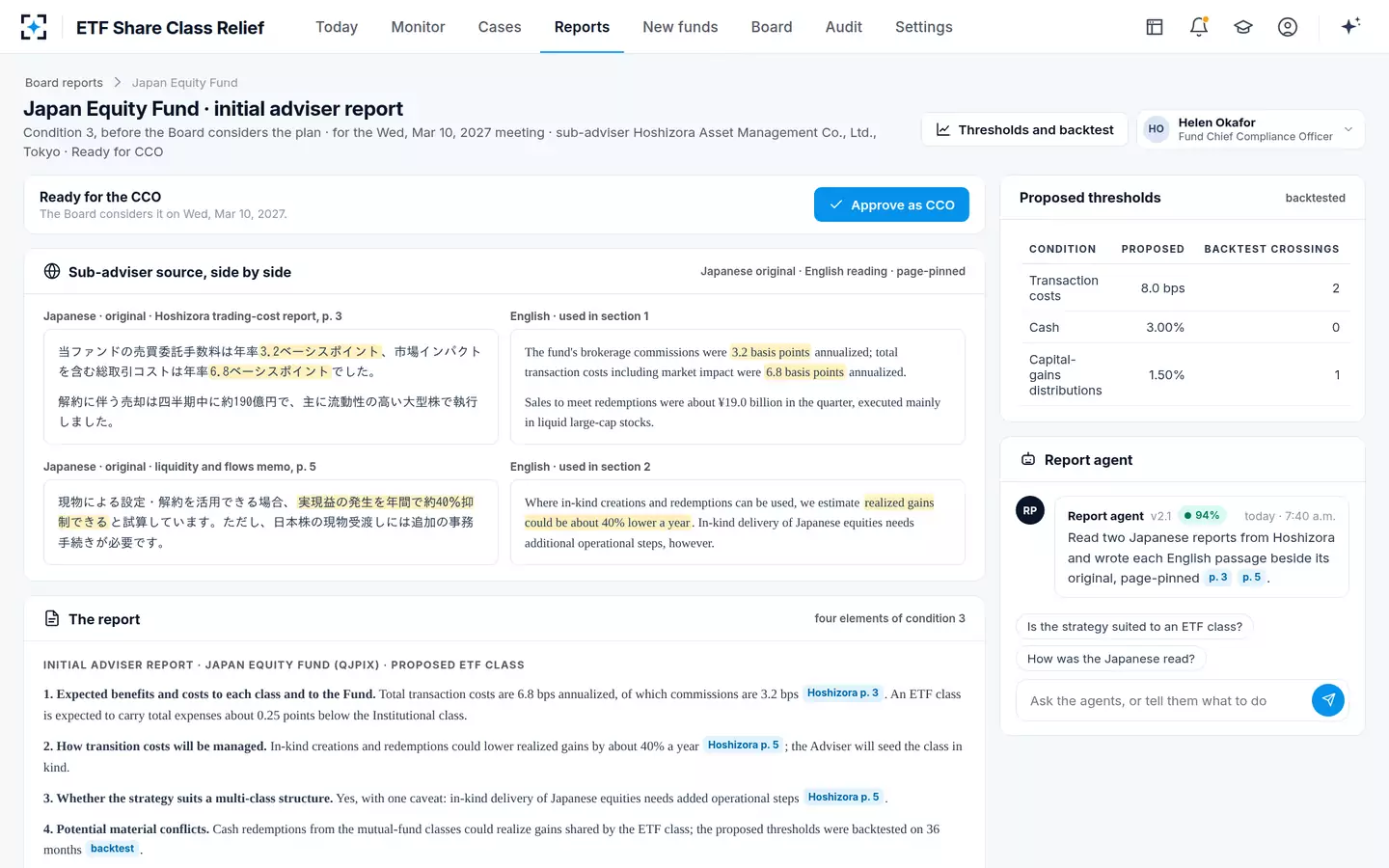
Task: Open the layout panel icon in header
Action: 1155,27
